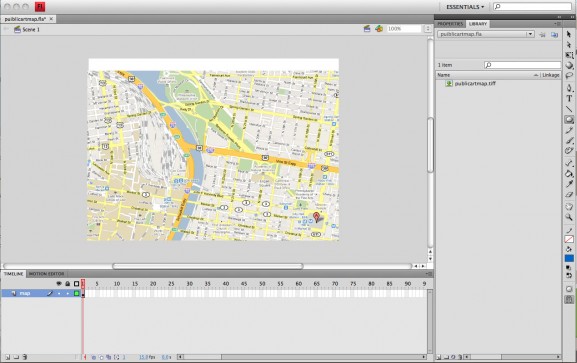This screenshot has width=577, height=363.
Task: Toggle Object Drawing mode option in tools panel
Action: (x=569, y=289)
